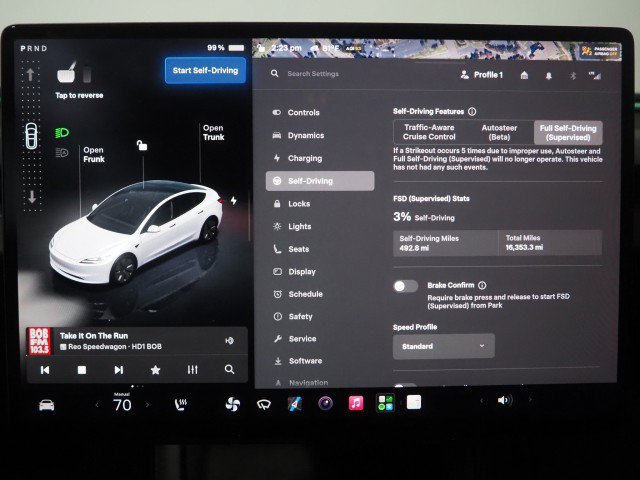Open the dashcam camera app icon
This screenshot has height=480, width=640.
325,404
